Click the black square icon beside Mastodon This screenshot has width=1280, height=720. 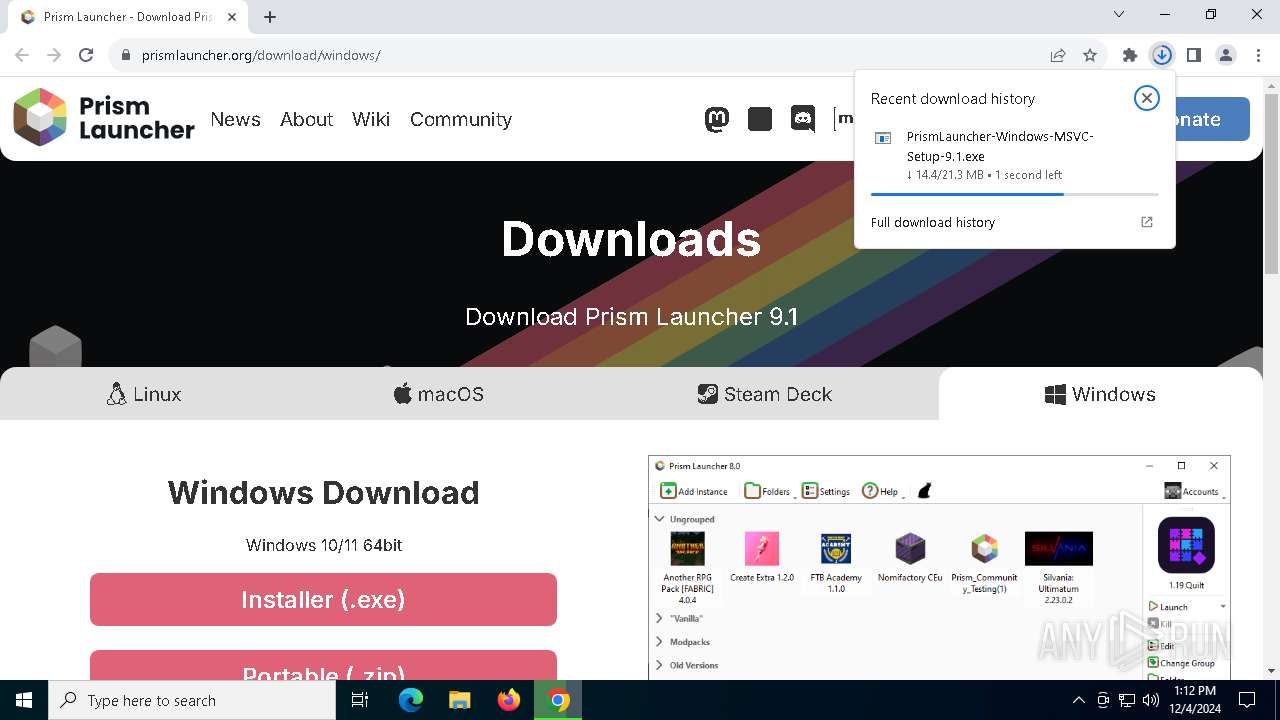[760, 120]
